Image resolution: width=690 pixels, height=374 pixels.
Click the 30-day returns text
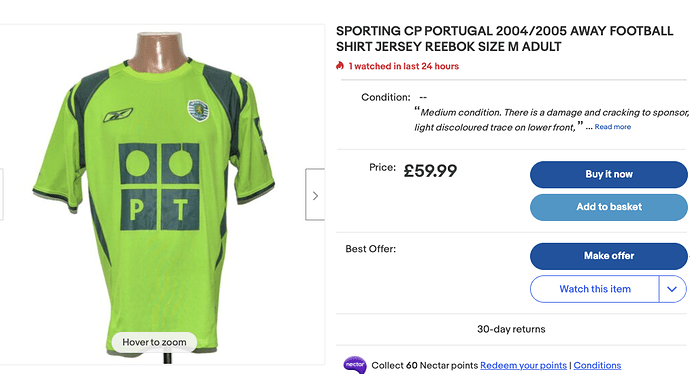(511, 329)
